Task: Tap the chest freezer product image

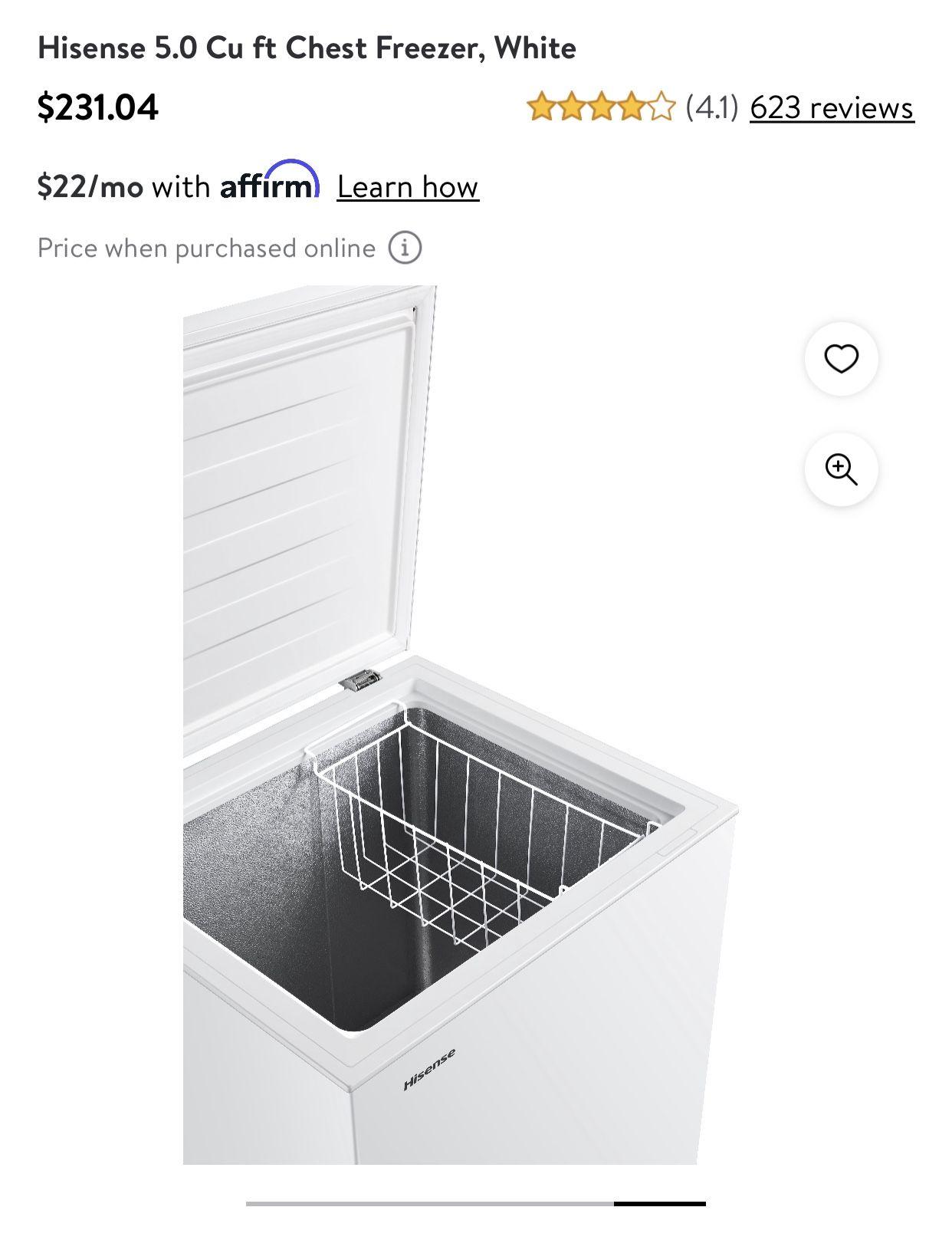Action: [x=460, y=725]
